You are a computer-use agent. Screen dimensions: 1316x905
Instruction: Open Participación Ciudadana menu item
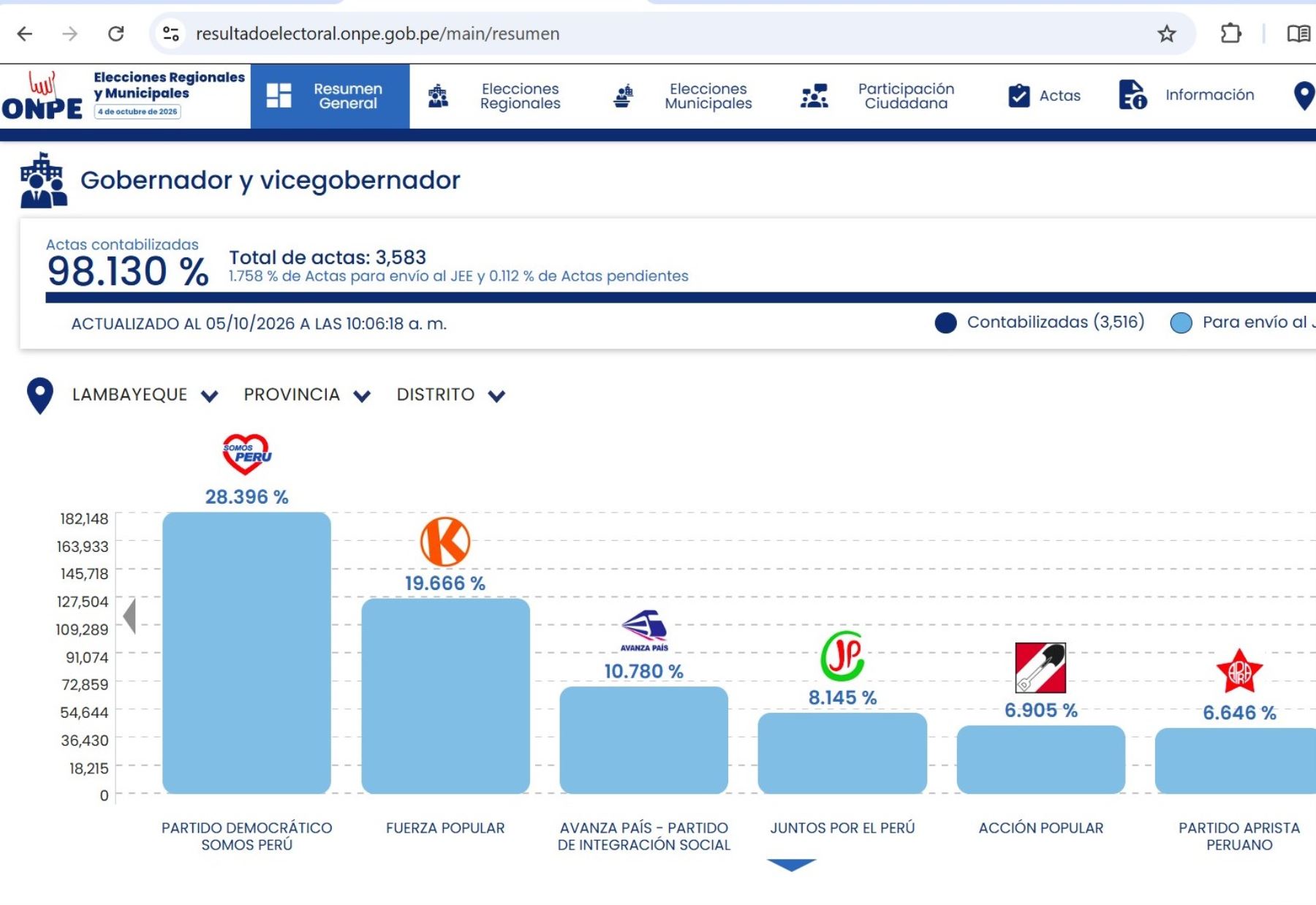tap(906, 96)
